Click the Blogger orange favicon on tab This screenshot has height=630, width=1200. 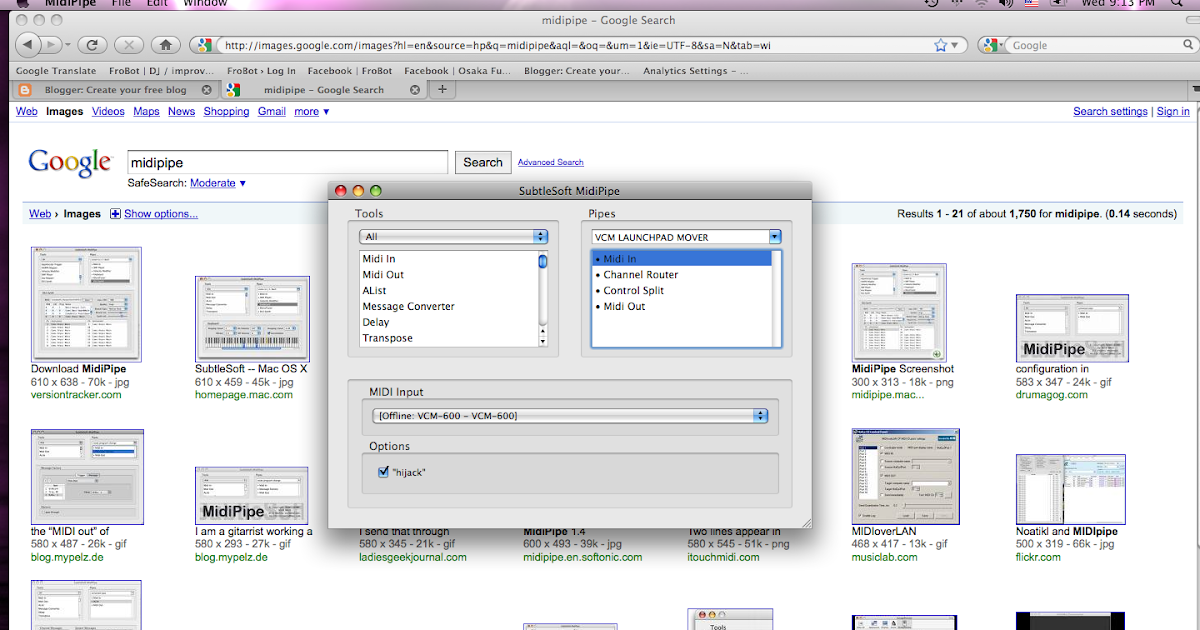pyautogui.click(x=25, y=90)
